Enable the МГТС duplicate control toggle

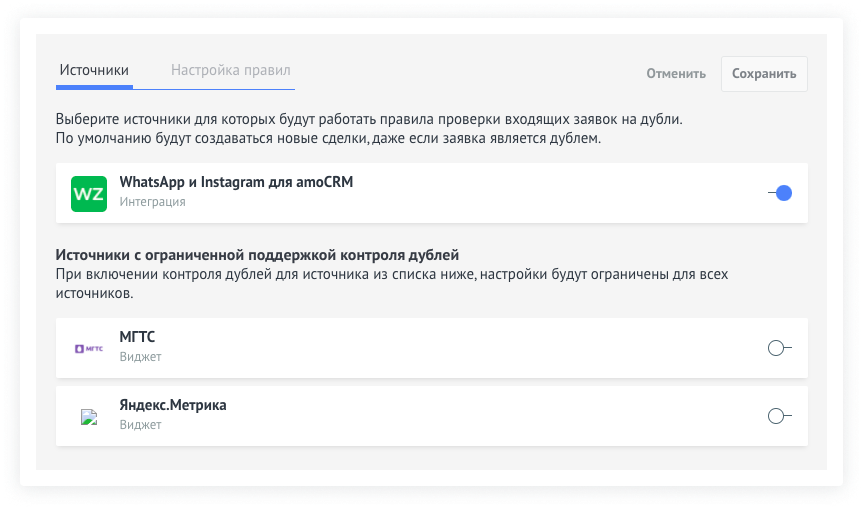(779, 348)
